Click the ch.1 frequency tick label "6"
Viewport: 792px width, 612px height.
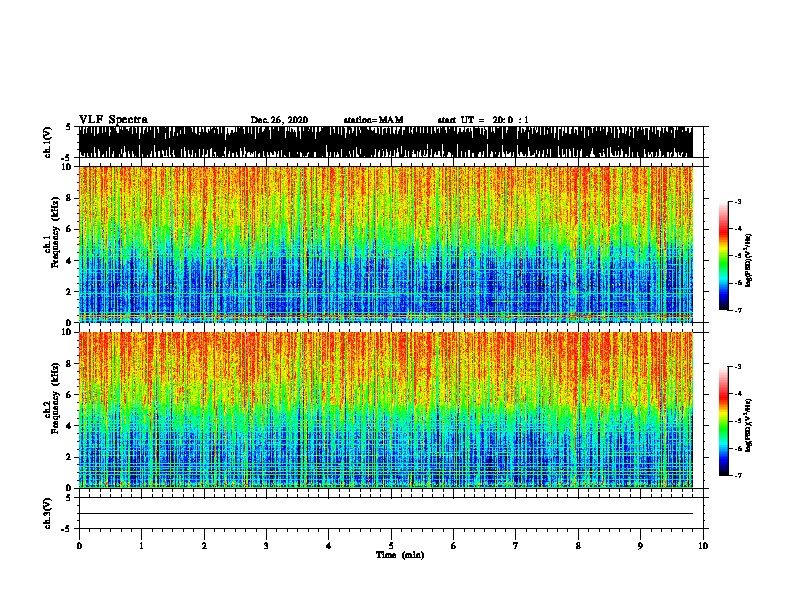(x=70, y=229)
